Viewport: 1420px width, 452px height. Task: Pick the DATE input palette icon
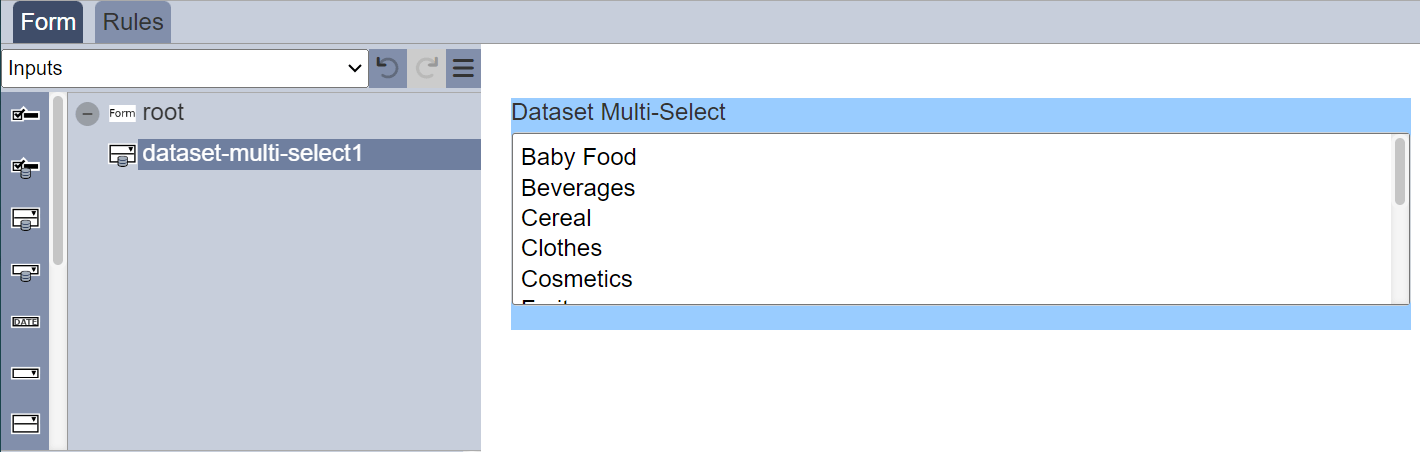[25, 322]
